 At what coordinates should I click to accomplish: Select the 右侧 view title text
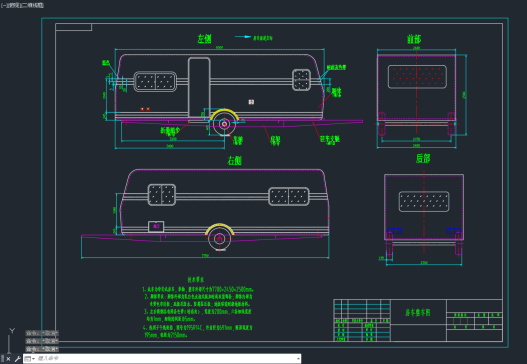(x=235, y=160)
